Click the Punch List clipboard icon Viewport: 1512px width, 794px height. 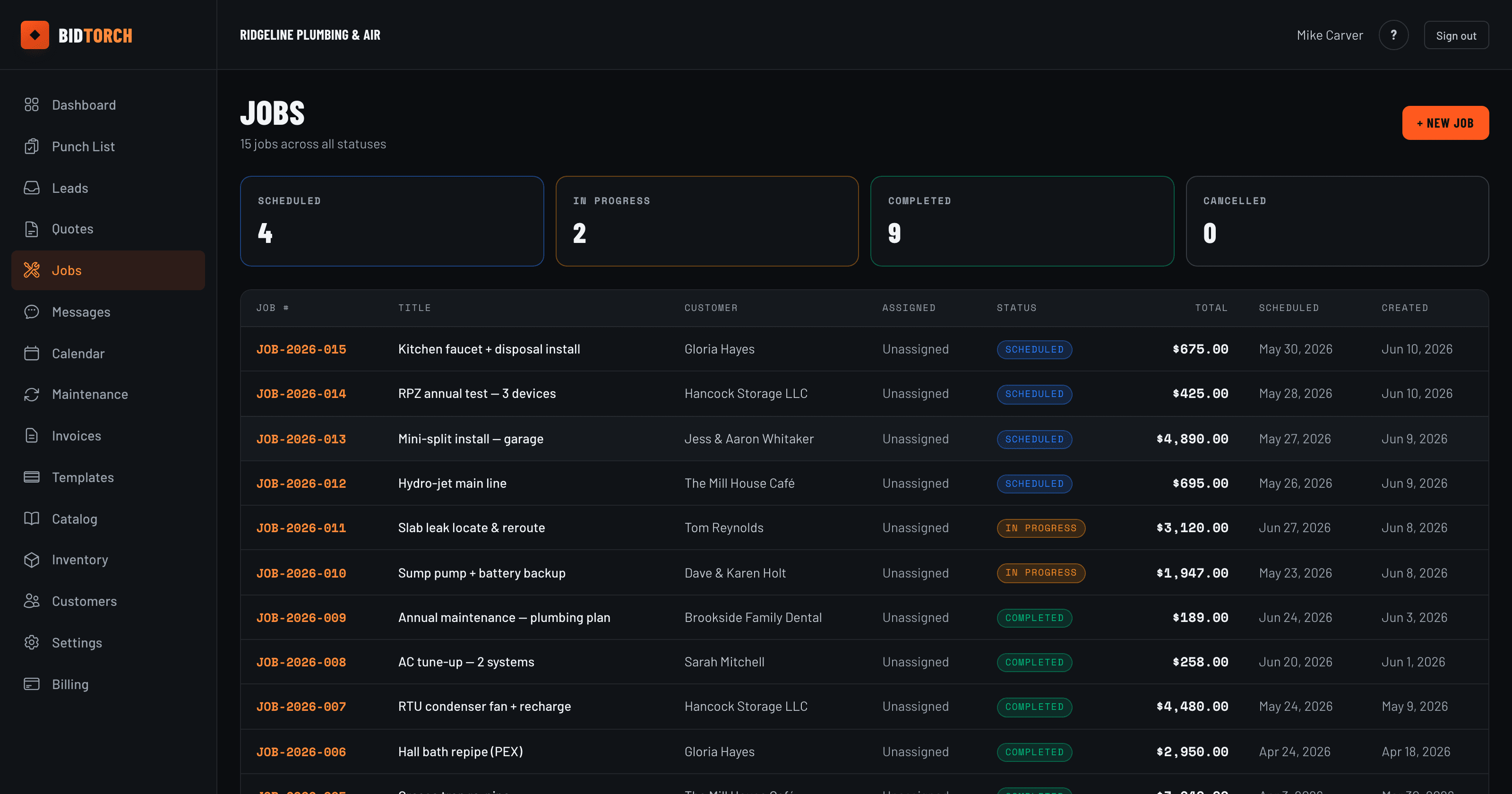32,146
